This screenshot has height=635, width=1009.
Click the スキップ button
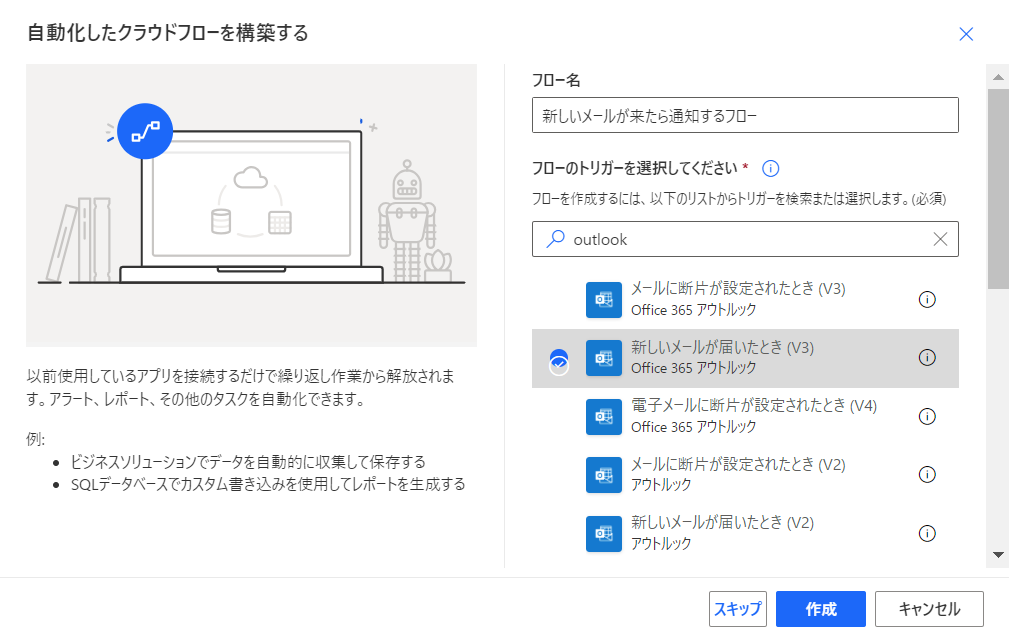pos(737,609)
